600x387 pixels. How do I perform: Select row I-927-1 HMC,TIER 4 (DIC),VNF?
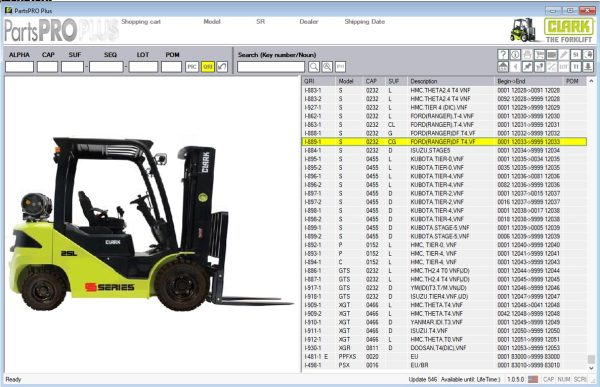pos(444,108)
